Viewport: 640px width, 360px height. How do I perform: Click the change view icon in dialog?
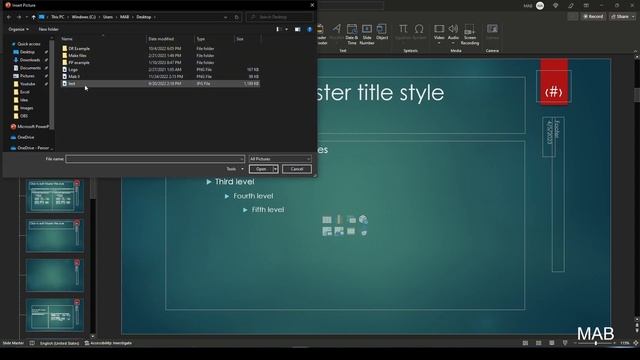point(278,29)
